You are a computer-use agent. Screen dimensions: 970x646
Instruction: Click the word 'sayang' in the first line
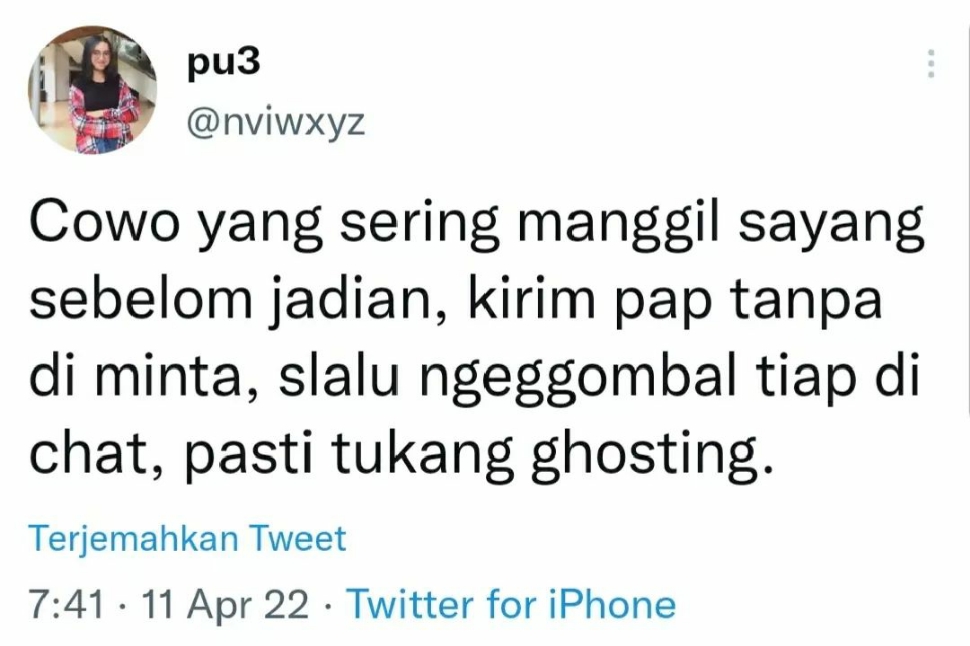click(x=831, y=226)
